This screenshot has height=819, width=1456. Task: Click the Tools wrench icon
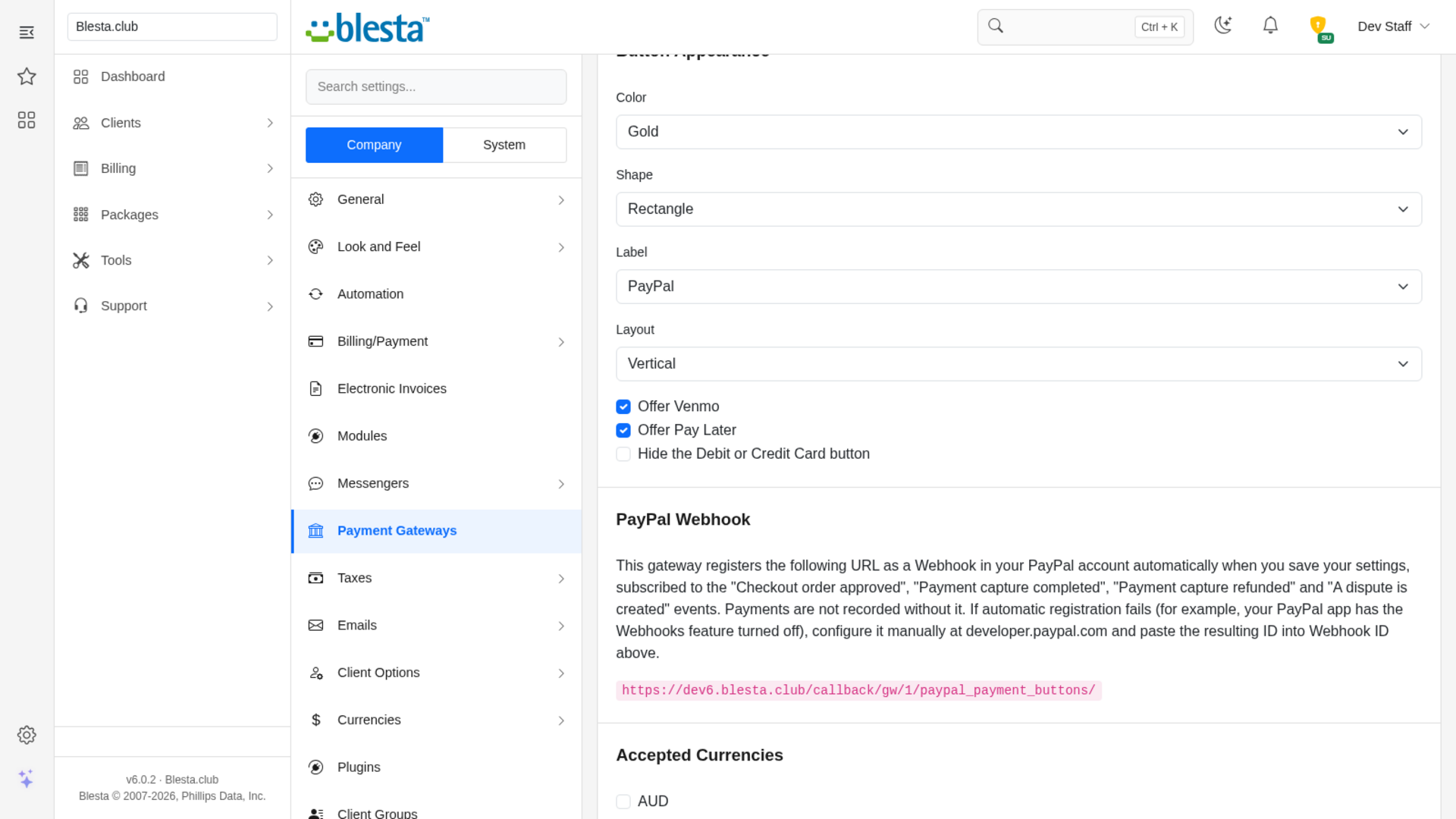point(81,260)
